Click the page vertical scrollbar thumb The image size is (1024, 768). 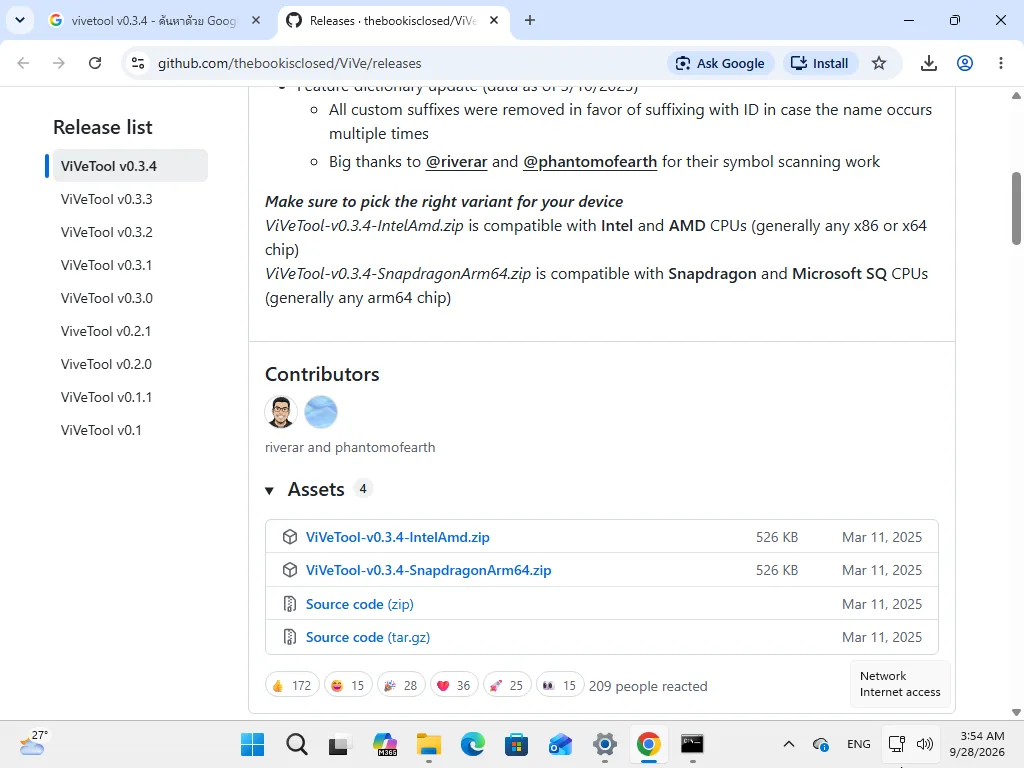(x=1016, y=208)
